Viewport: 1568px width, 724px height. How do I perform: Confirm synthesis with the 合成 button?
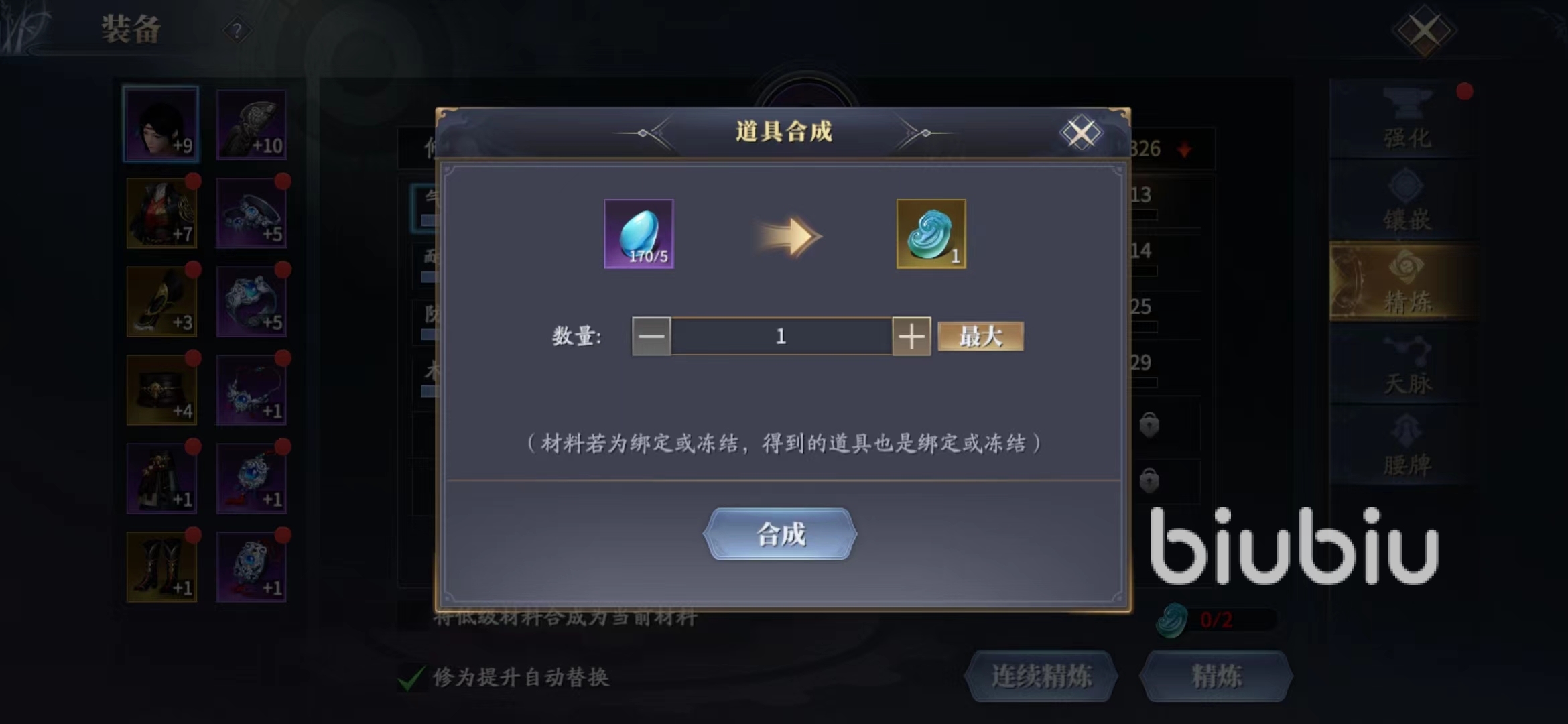click(780, 534)
